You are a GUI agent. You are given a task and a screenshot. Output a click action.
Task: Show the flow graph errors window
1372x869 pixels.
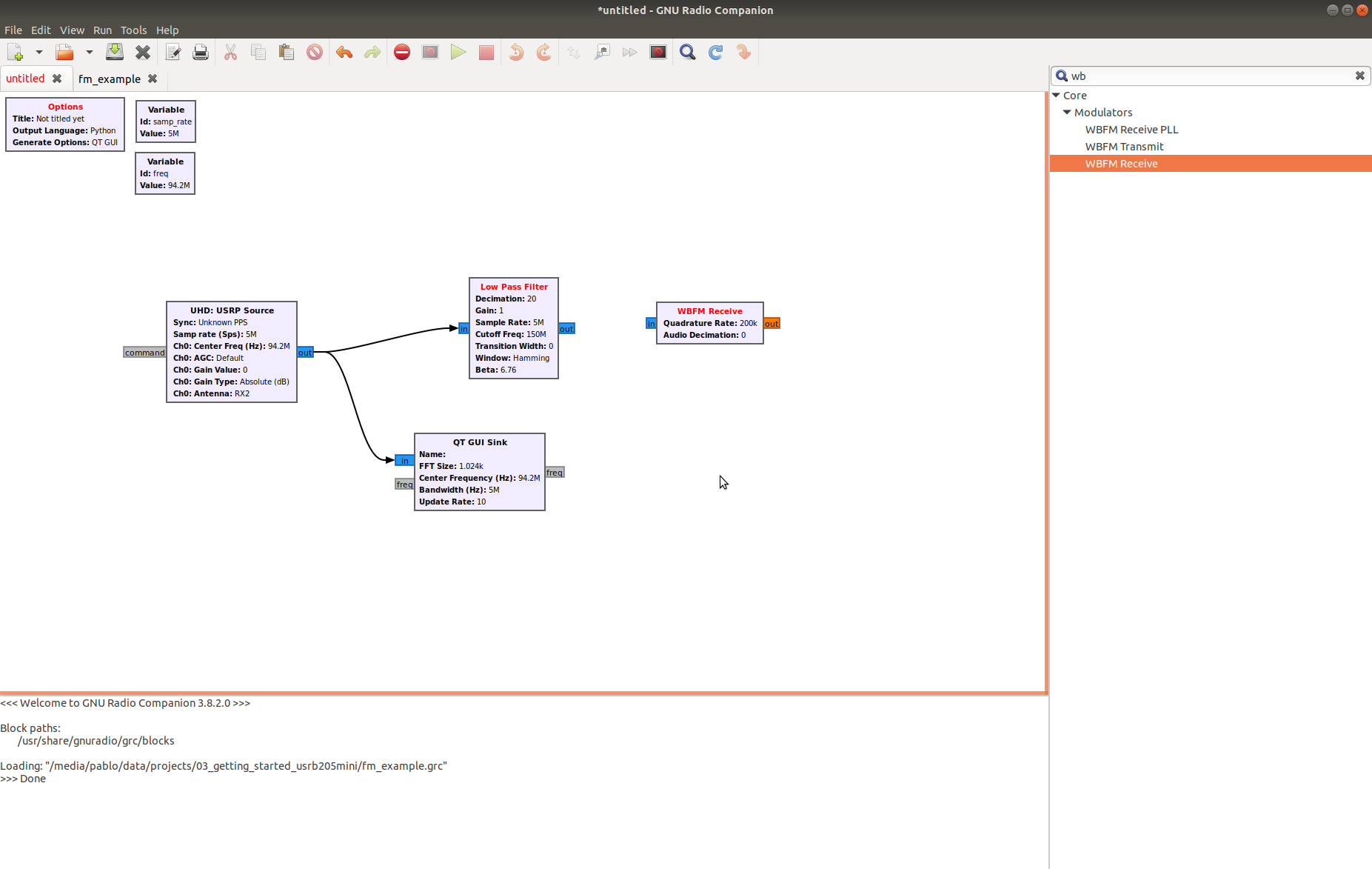(x=402, y=53)
